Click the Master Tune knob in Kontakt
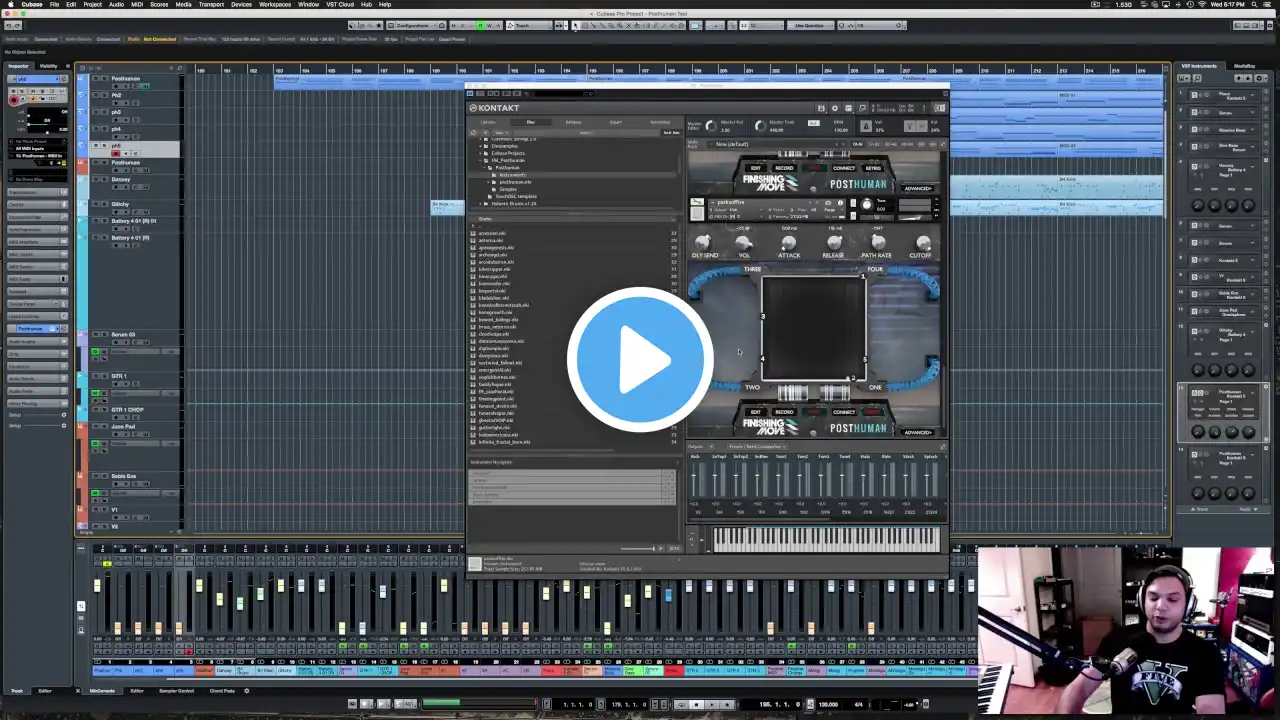 click(760, 126)
